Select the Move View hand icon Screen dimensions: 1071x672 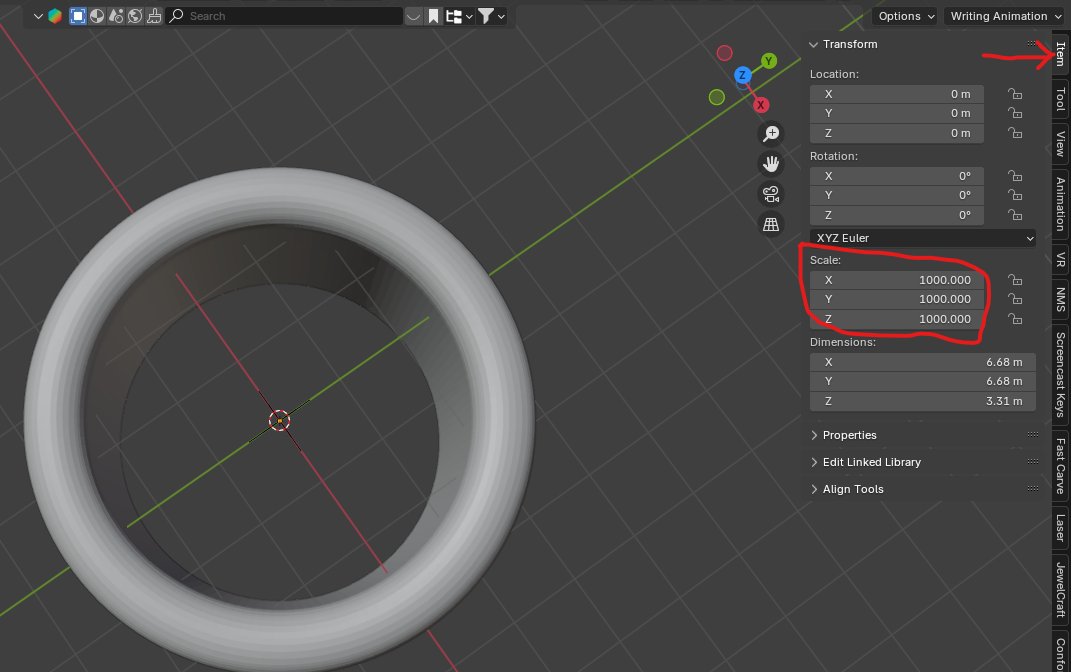[x=770, y=163]
